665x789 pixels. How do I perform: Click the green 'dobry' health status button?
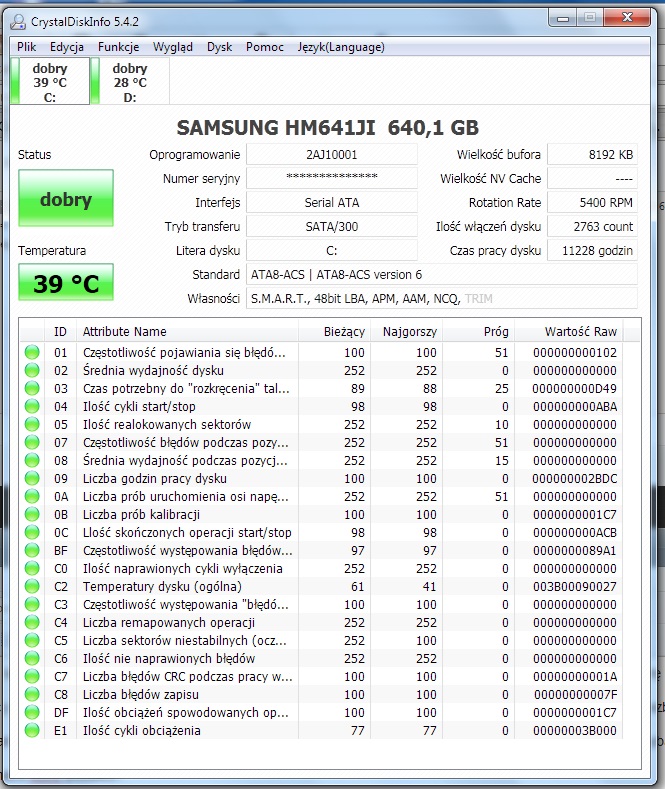coord(66,198)
